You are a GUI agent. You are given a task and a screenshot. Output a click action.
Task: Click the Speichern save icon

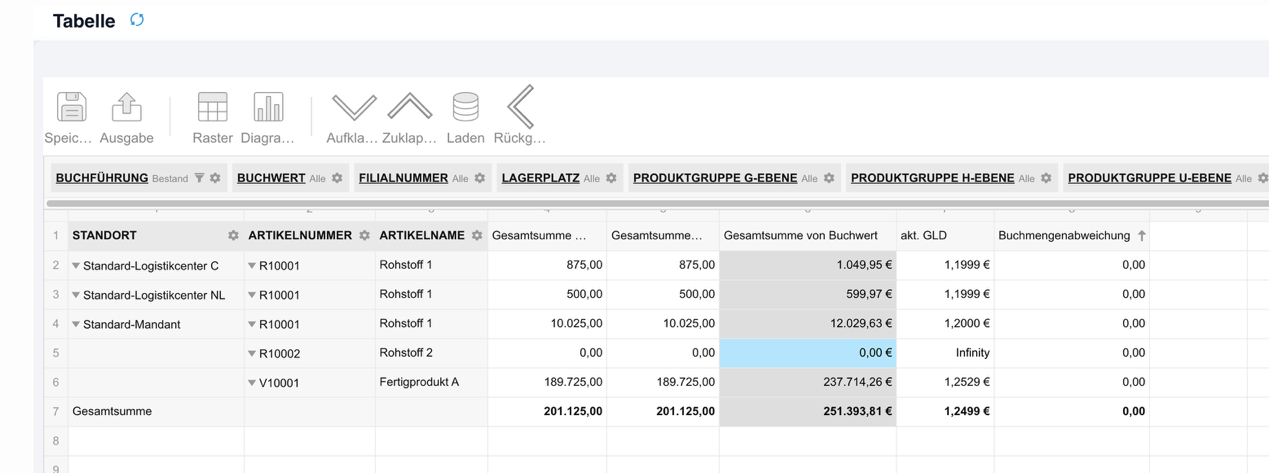[71, 108]
